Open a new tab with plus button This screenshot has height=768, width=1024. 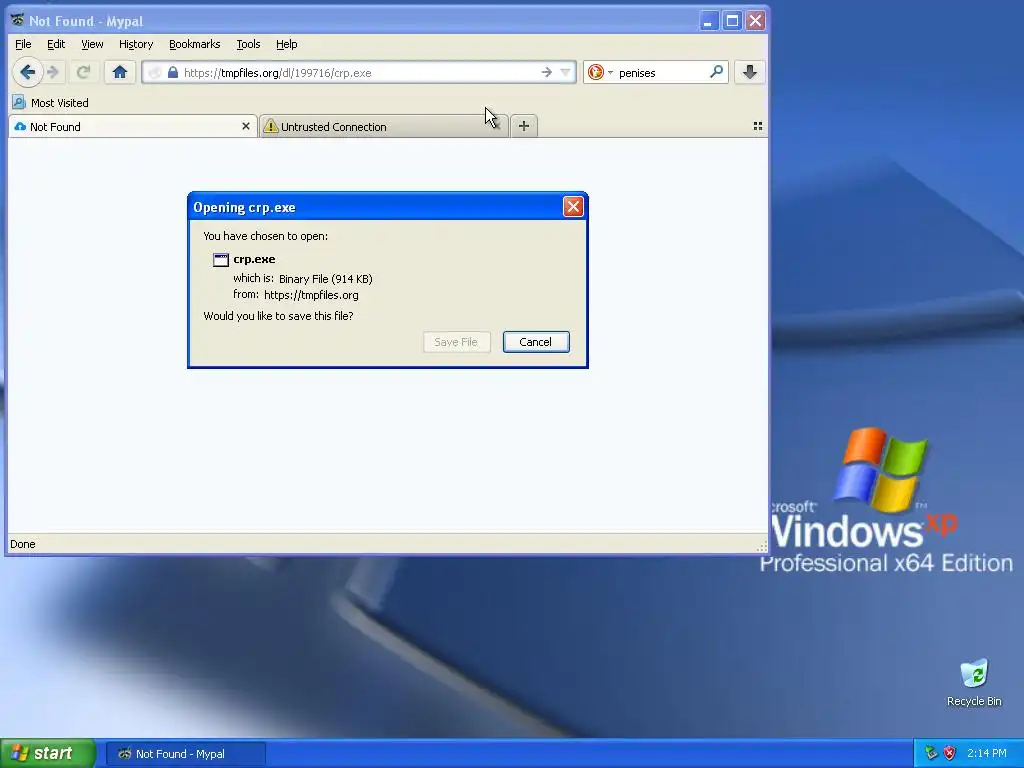tap(524, 126)
